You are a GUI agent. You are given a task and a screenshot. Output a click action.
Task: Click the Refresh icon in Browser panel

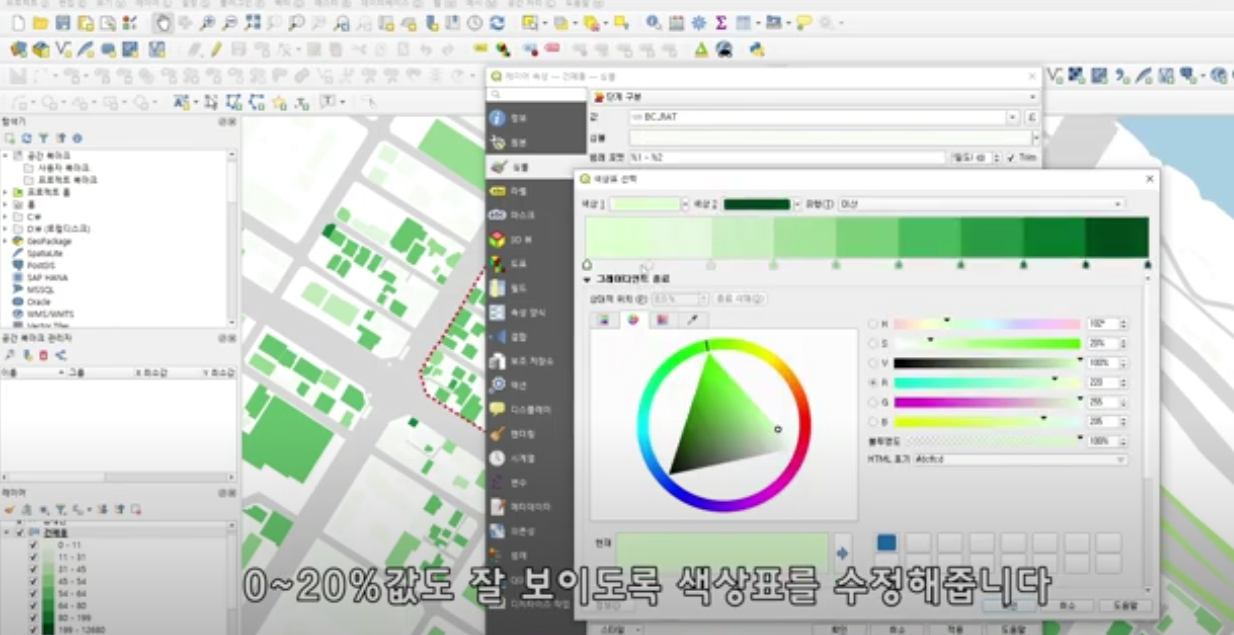coord(26,138)
